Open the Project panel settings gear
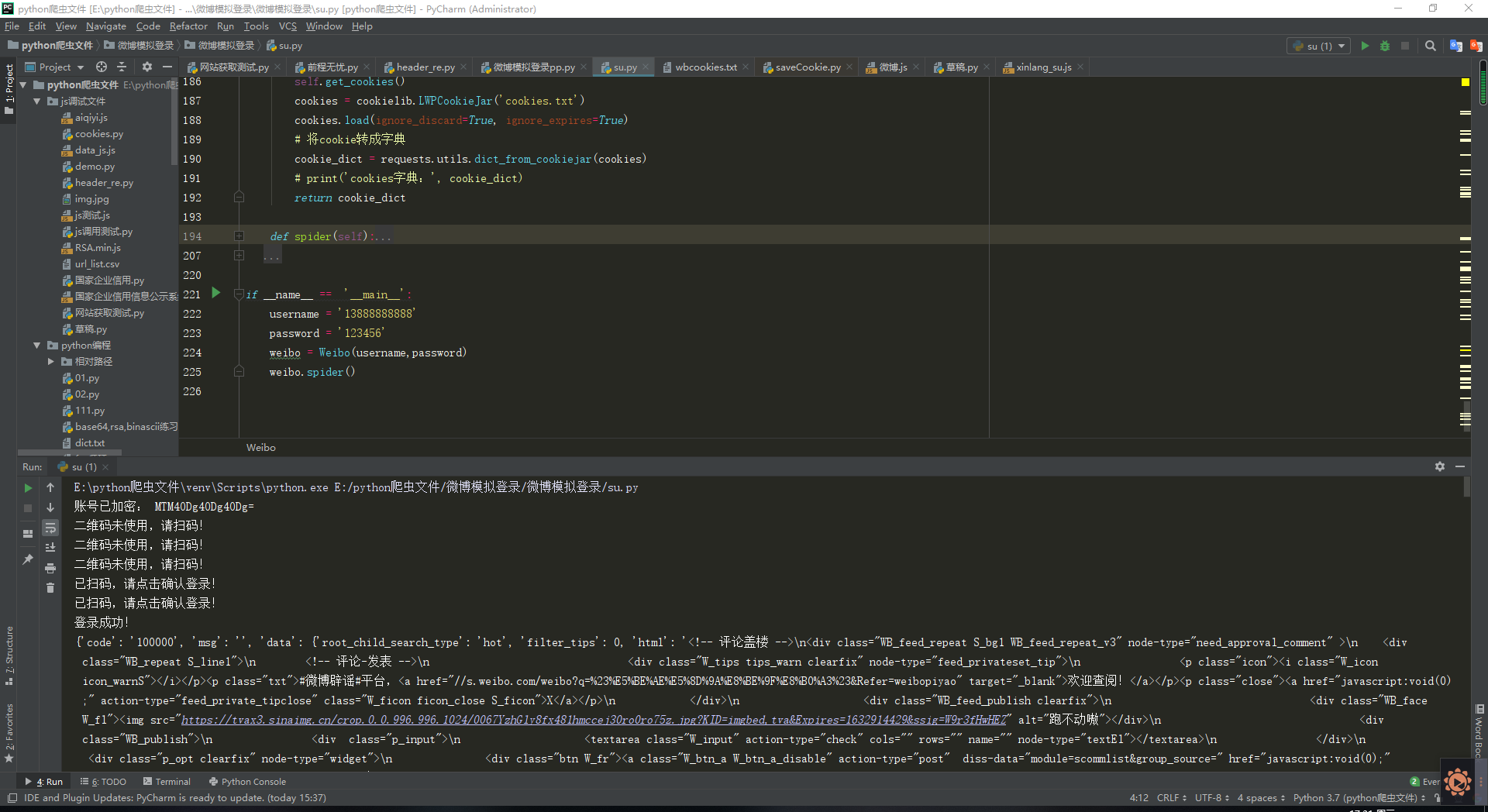1488x812 pixels. (x=147, y=67)
